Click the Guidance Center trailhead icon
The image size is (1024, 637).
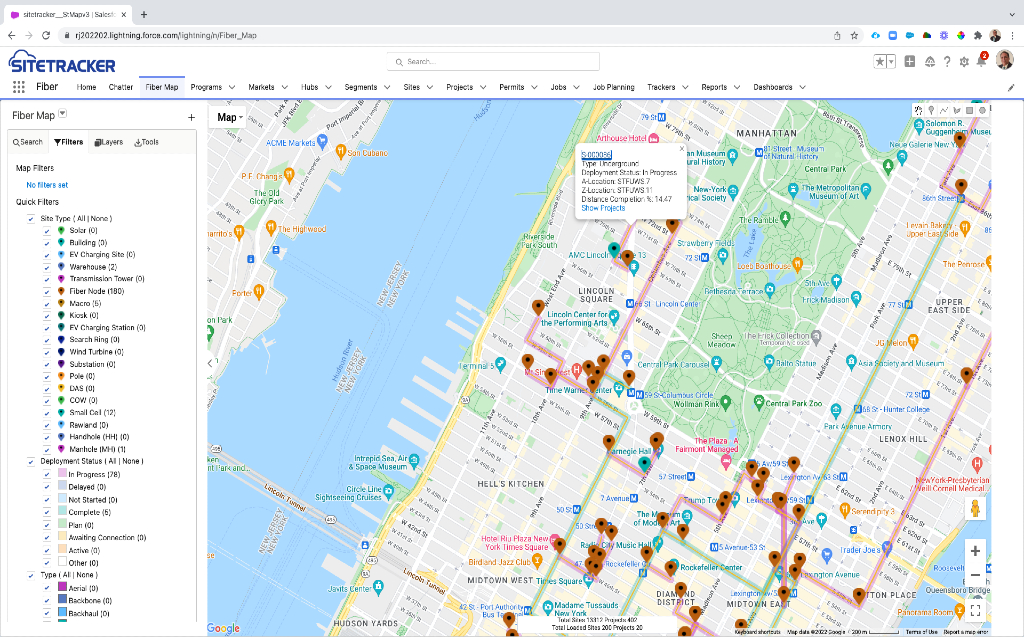coord(930,61)
